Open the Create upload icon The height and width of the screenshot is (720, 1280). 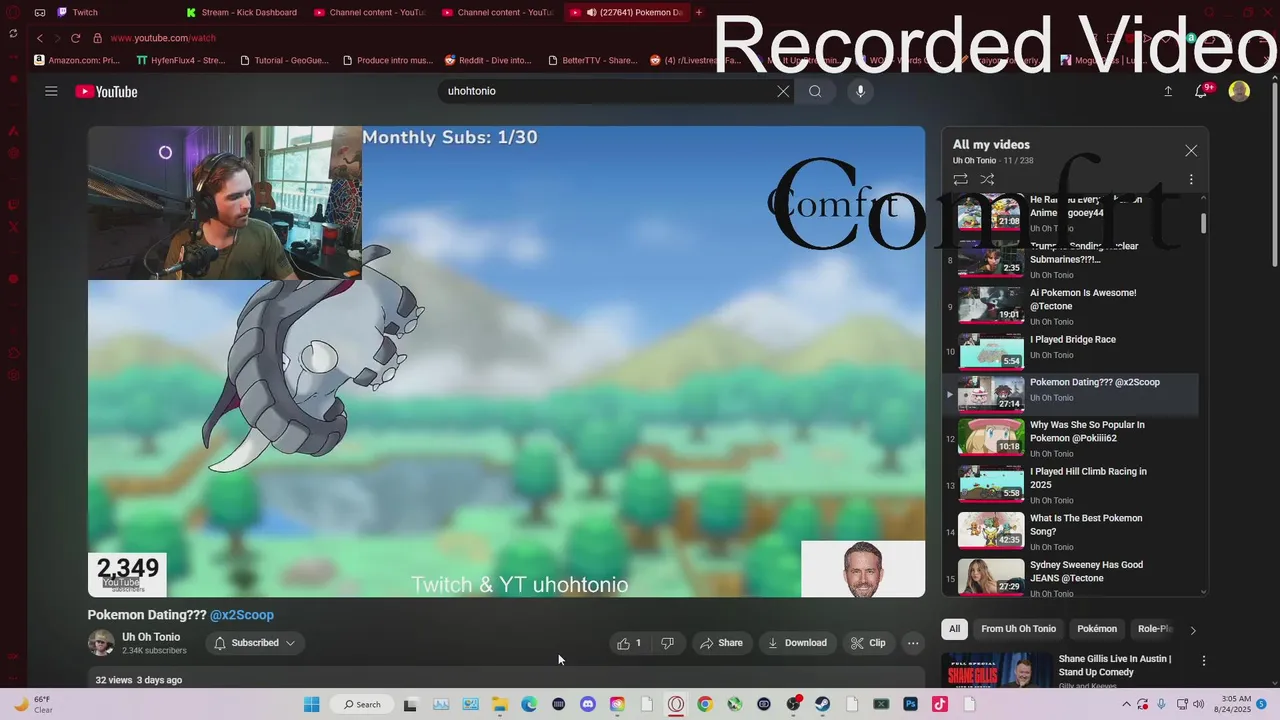pos(1168,91)
